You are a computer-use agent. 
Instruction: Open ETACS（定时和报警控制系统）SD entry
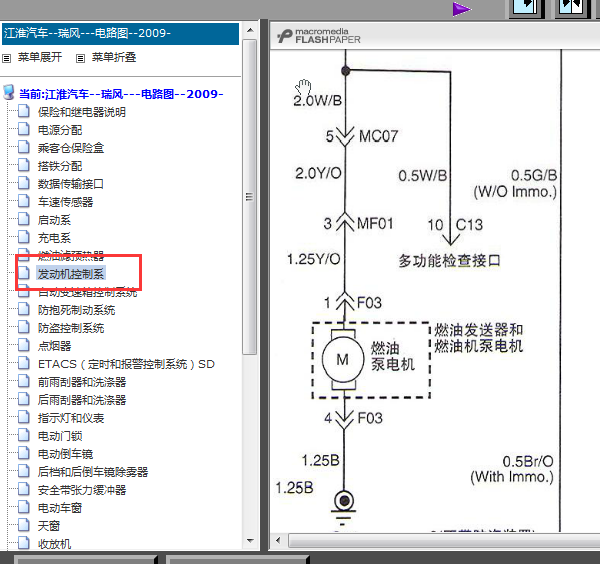coord(126,364)
